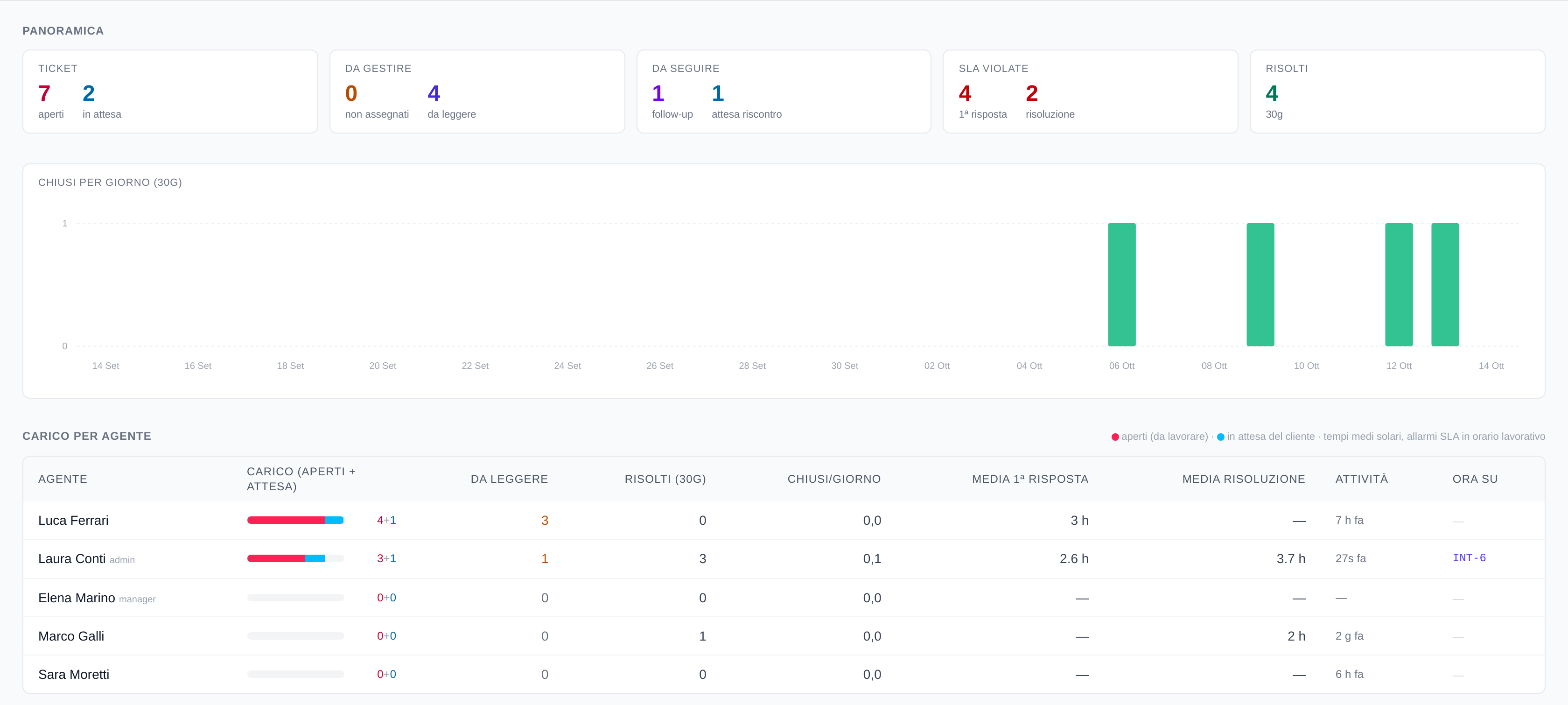The height and width of the screenshot is (705, 1568).
Task: Select agent Sara Moretti
Action: [74, 675]
